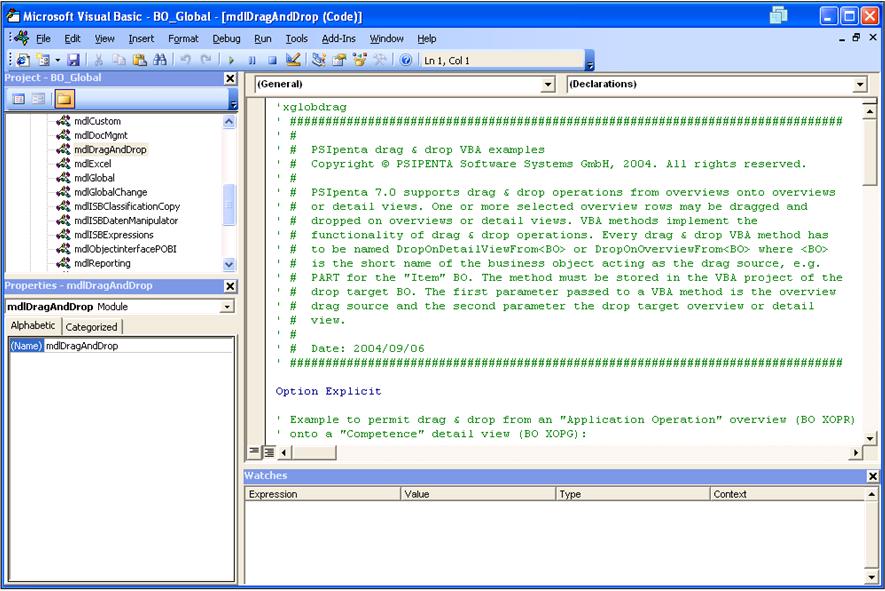
Task: Open the Insert button's dropdown arrow
Action: [x=58, y=60]
